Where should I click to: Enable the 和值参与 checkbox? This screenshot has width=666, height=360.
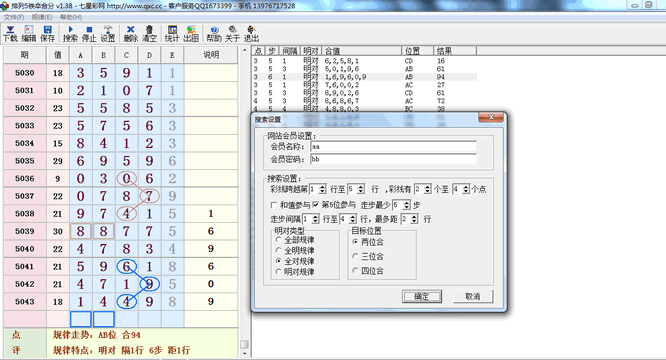click(x=274, y=205)
